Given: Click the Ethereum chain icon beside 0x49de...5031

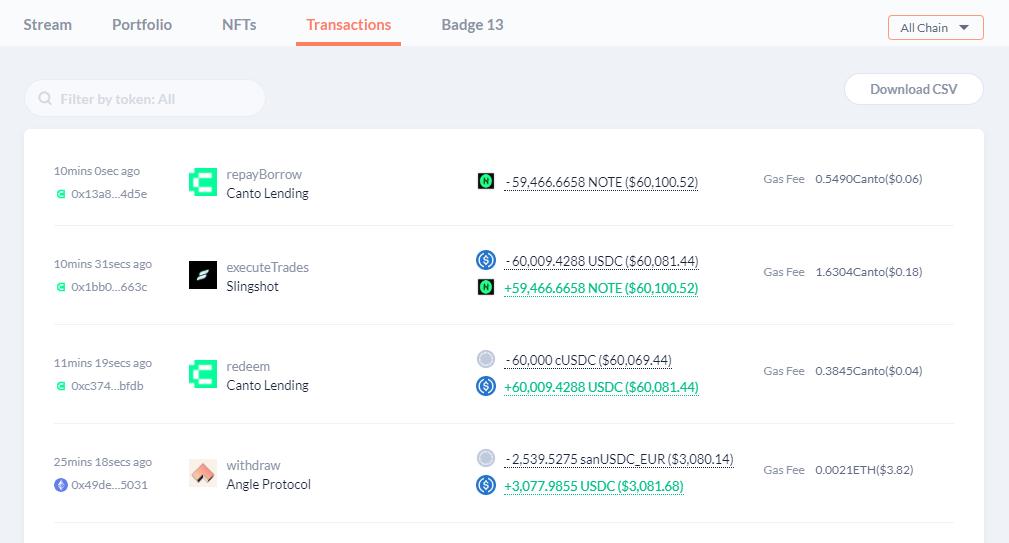Looking at the screenshot, I should (x=61, y=485).
